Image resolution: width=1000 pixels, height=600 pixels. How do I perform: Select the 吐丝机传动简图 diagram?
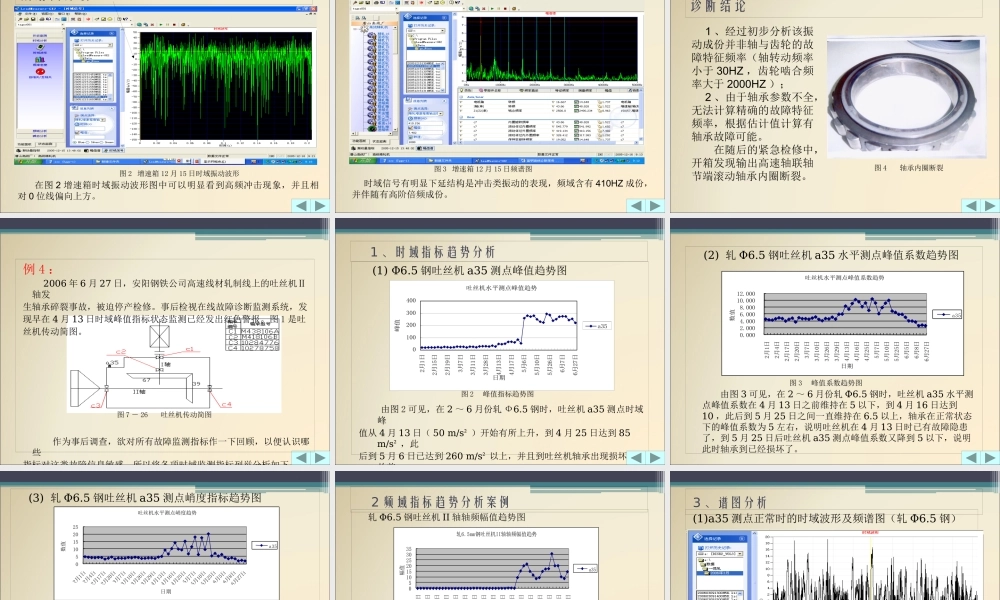pyautogui.click(x=174, y=364)
